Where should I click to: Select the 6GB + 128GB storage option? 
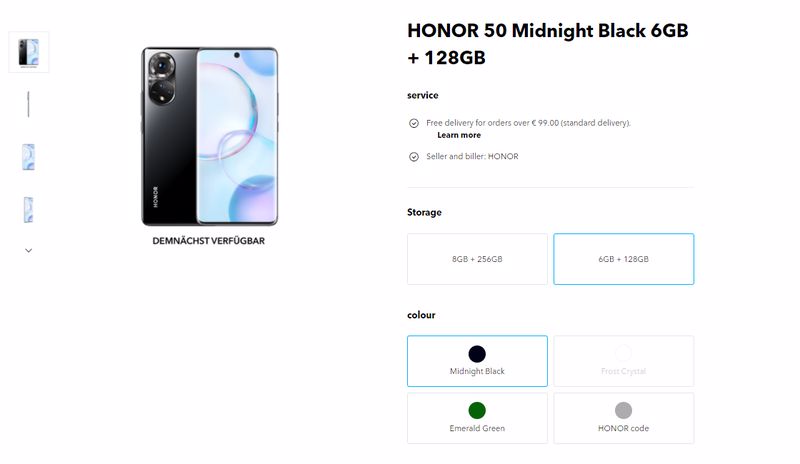click(623, 259)
